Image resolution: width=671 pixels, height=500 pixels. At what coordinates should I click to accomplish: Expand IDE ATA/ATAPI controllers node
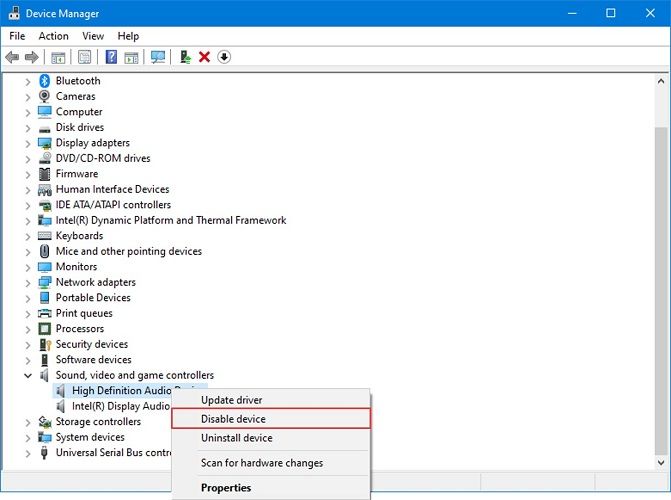coord(28,205)
